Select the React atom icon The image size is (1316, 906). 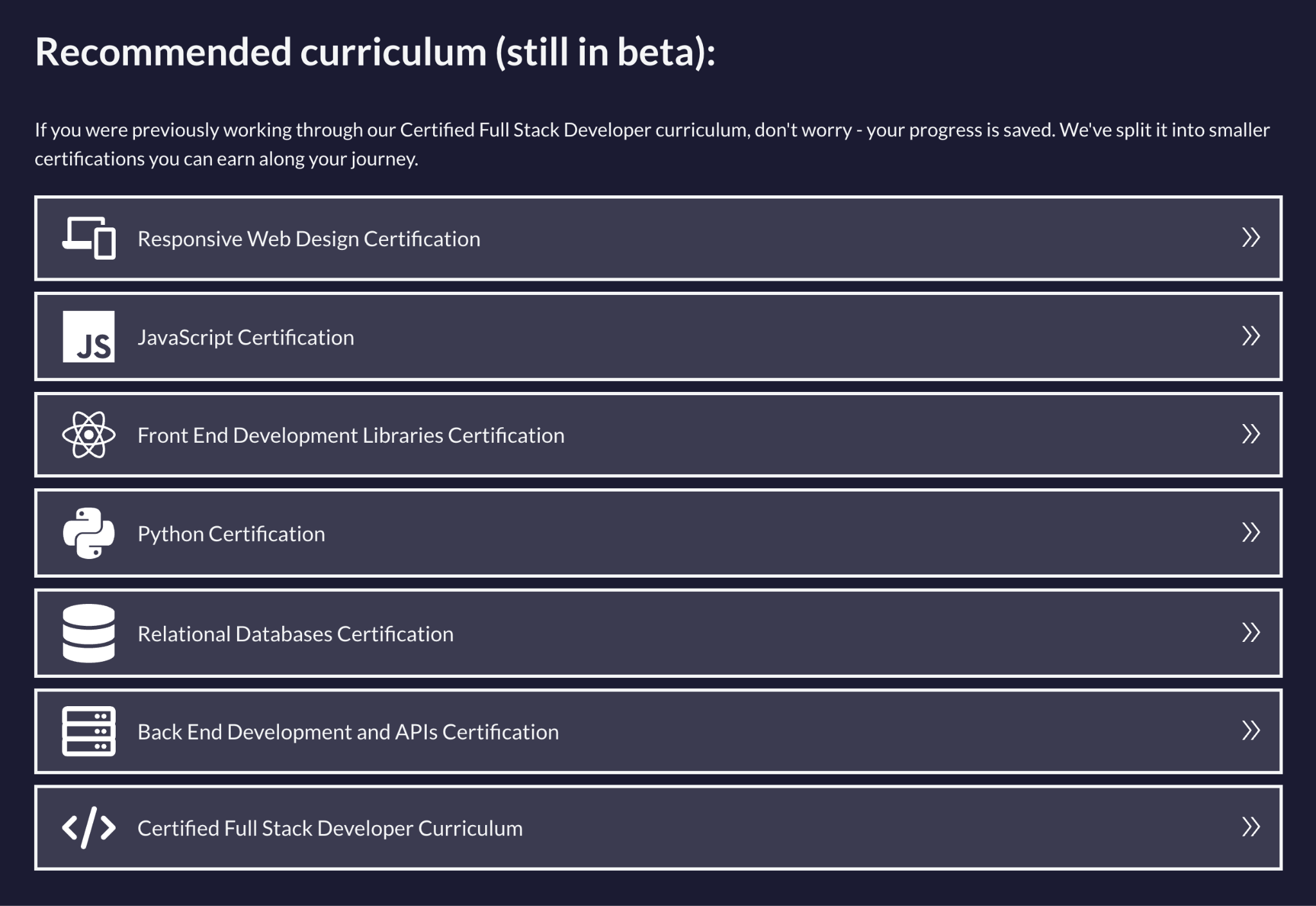click(x=89, y=434)
